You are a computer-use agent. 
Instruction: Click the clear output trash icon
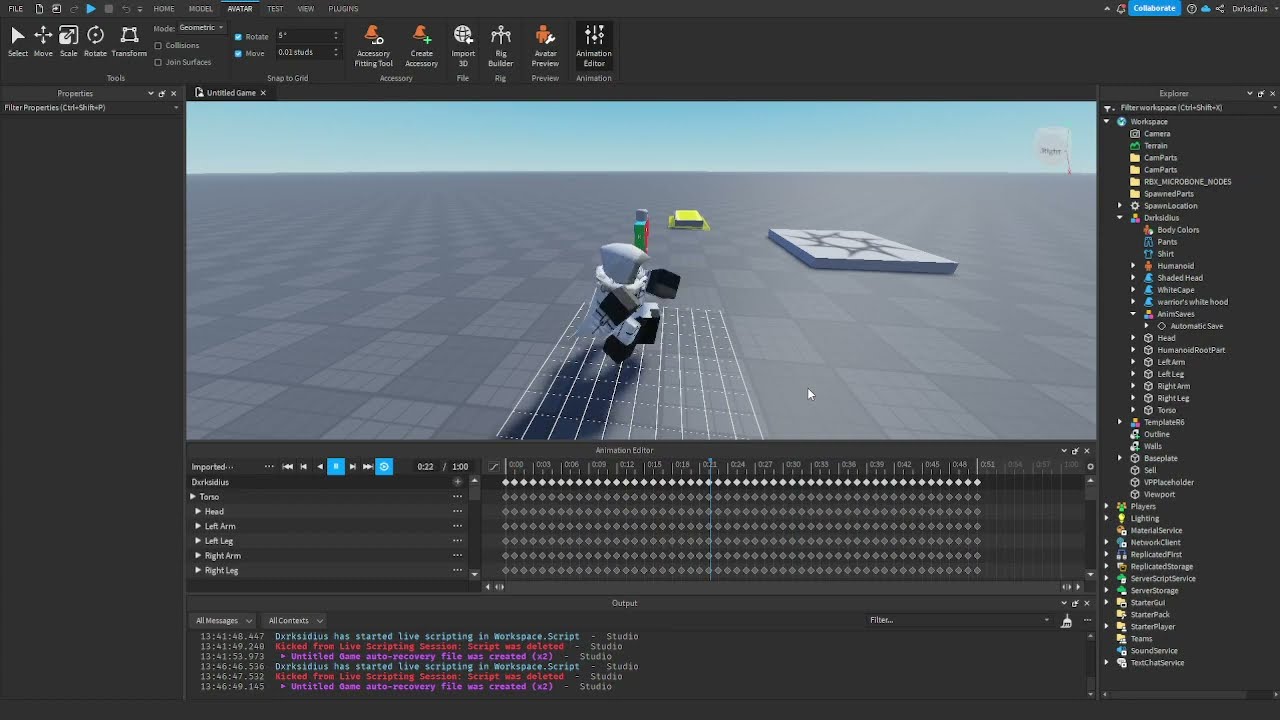pyautogui.click(x=1066, y=621)
